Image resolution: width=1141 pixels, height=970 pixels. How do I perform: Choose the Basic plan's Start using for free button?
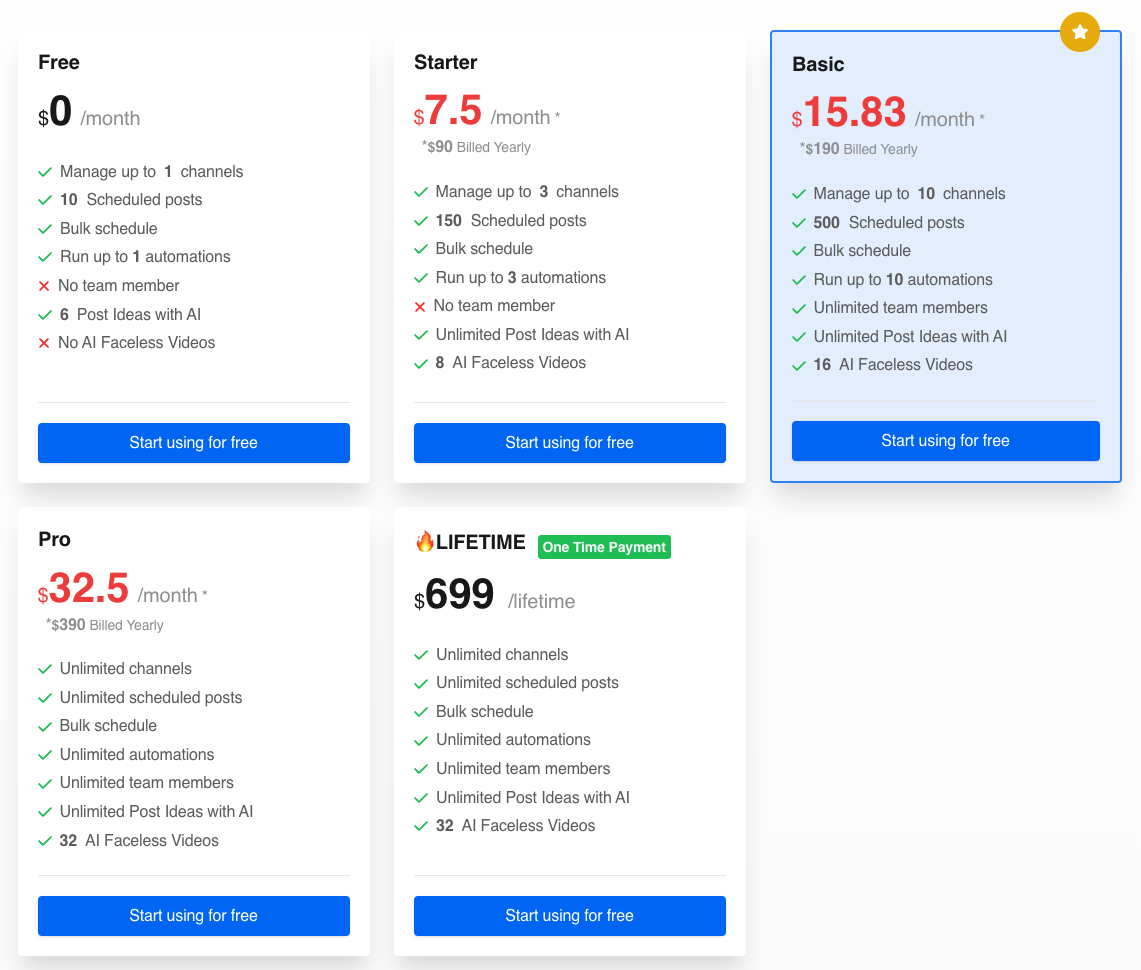[945, 441]
